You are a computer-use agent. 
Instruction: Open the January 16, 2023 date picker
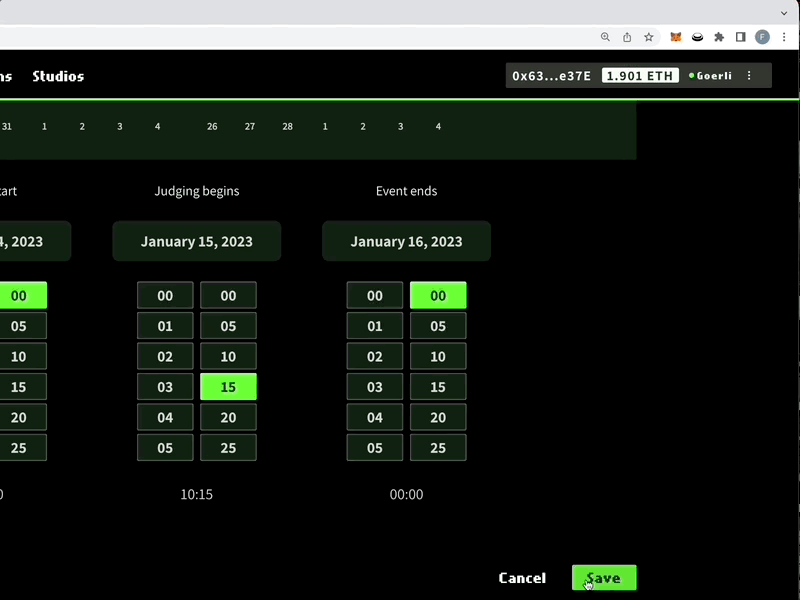[406, 241]
